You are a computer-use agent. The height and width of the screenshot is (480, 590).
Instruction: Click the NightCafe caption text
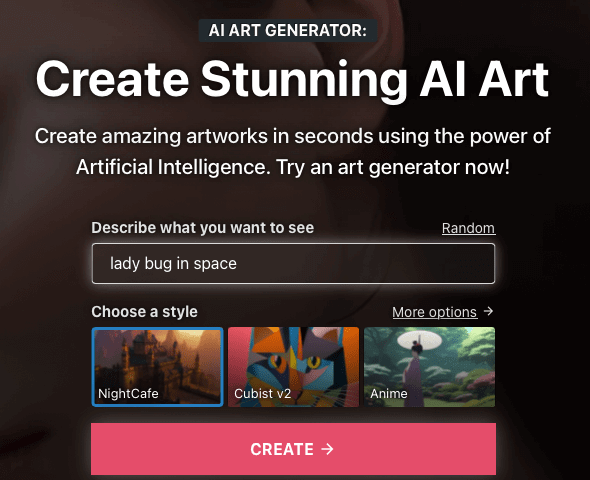128,393
